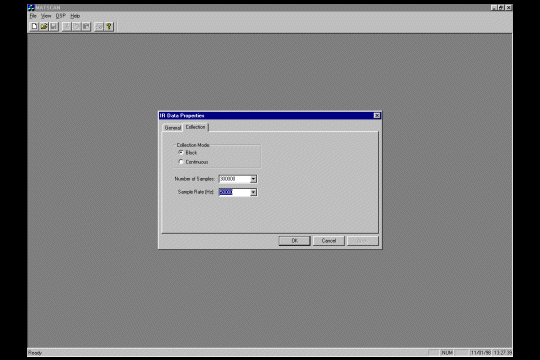Confirm the dialog with the OK button

pyautogui.click(x=294, y=241)
